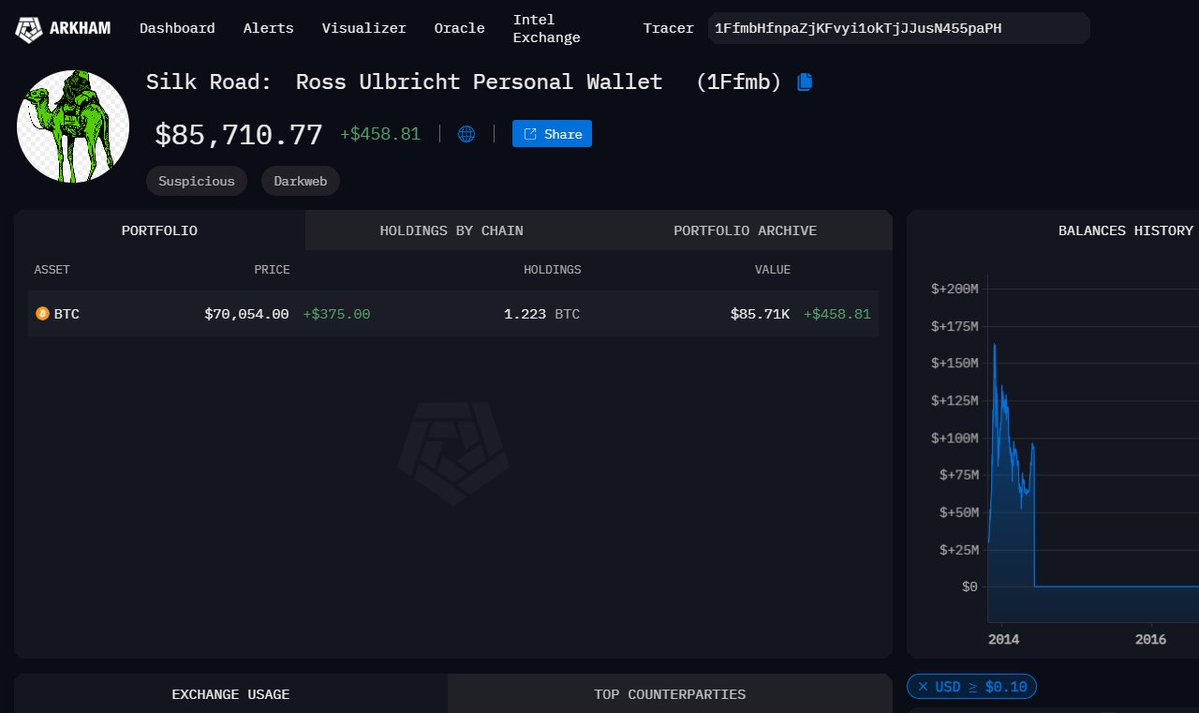Copy the wallet address with copy icon

tap(805, 82)
